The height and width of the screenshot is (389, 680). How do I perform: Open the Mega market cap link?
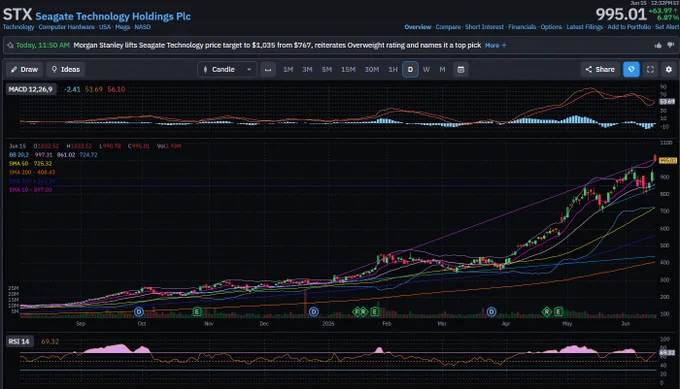pyautogui.click(x=123, y=27)
